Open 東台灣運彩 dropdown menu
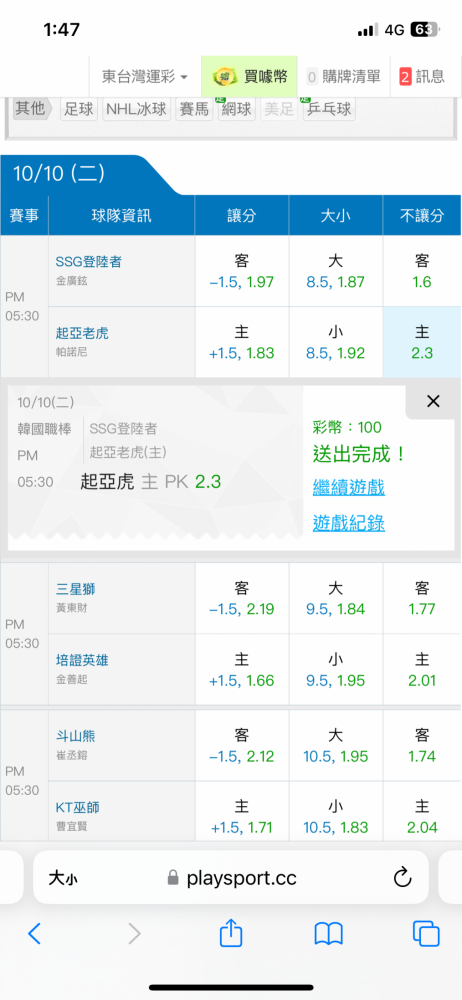 [145, 77]
